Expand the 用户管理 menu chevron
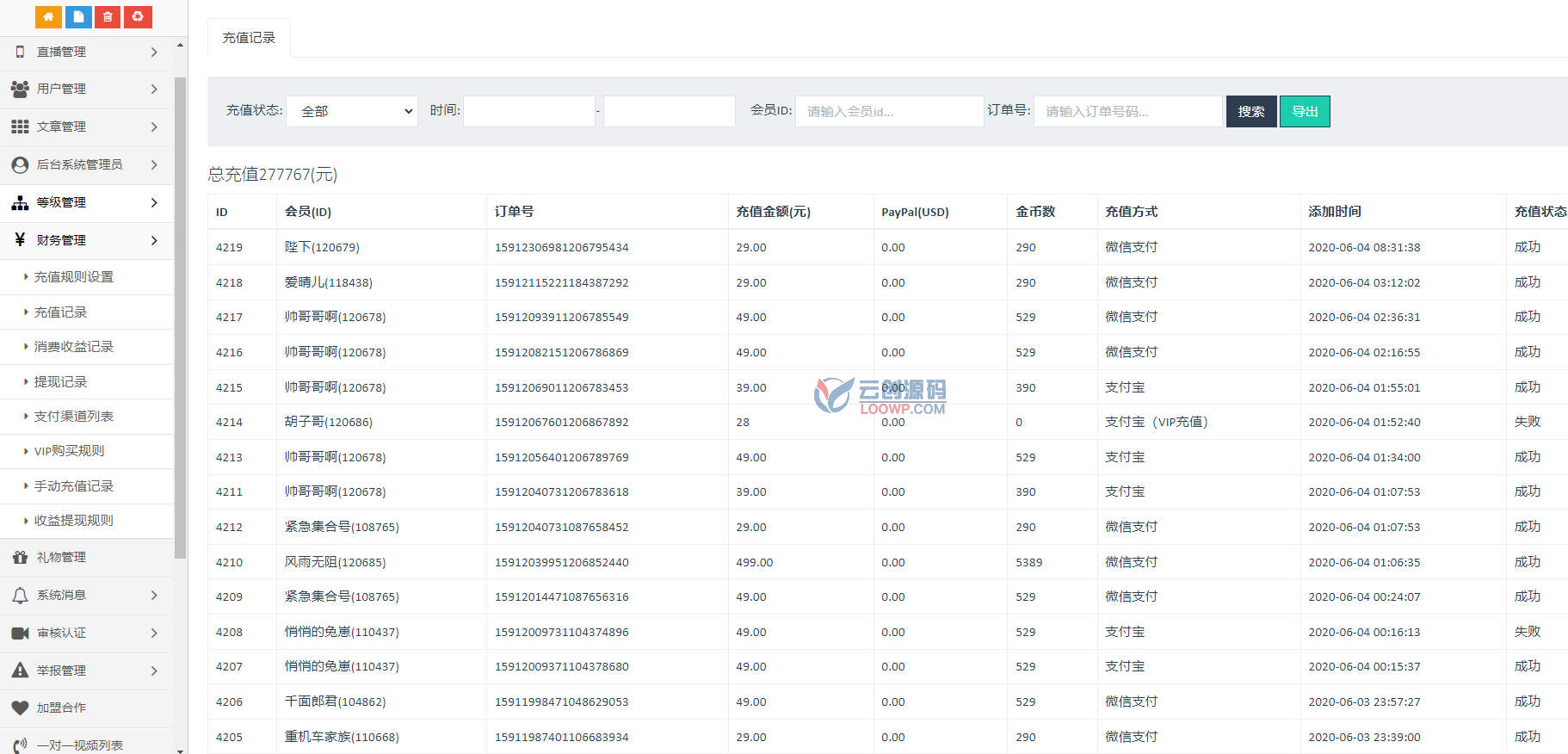The width and height of the screenshot is (1568, 754). click(x=154, y=89)
